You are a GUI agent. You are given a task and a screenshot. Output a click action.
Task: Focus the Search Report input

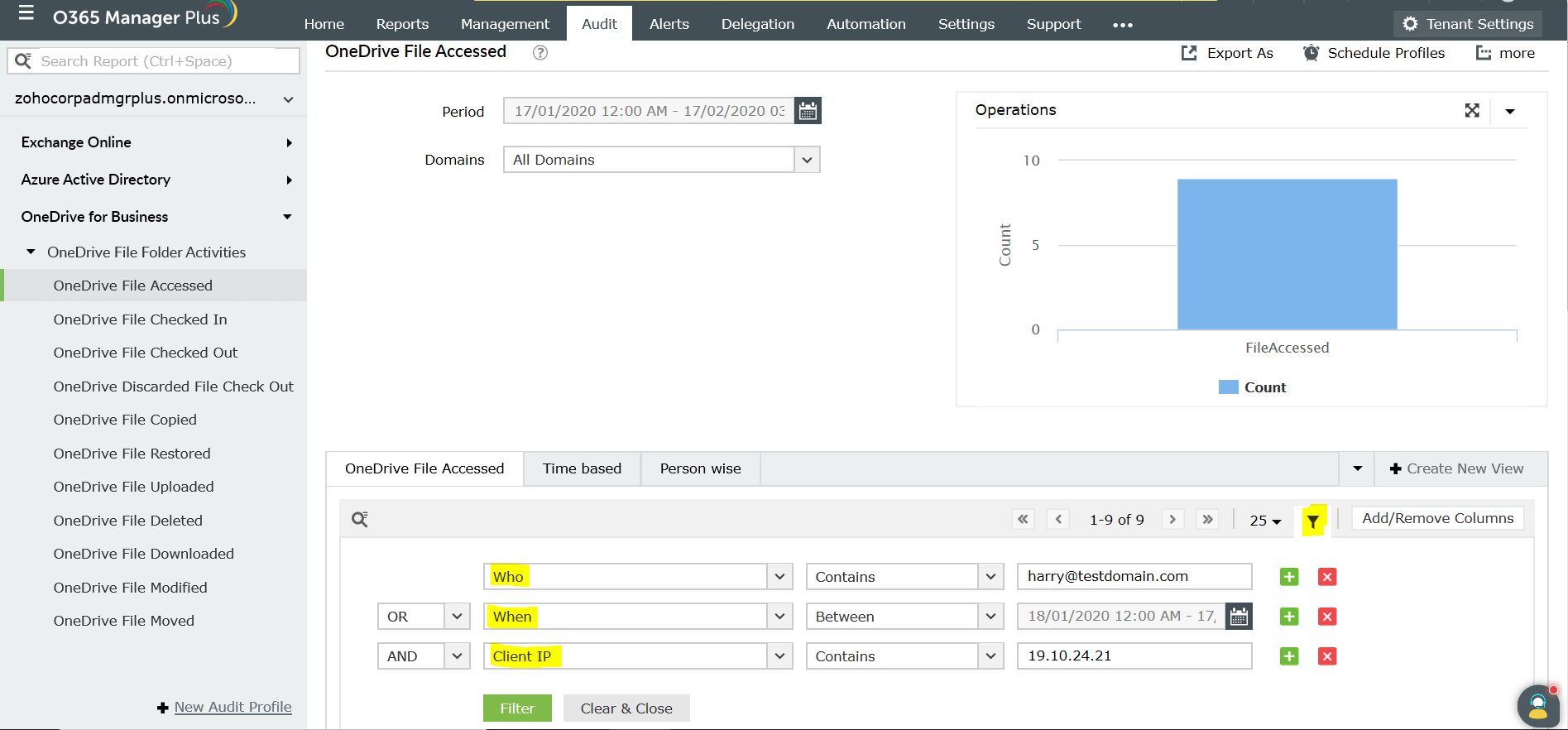click(154, 60)
